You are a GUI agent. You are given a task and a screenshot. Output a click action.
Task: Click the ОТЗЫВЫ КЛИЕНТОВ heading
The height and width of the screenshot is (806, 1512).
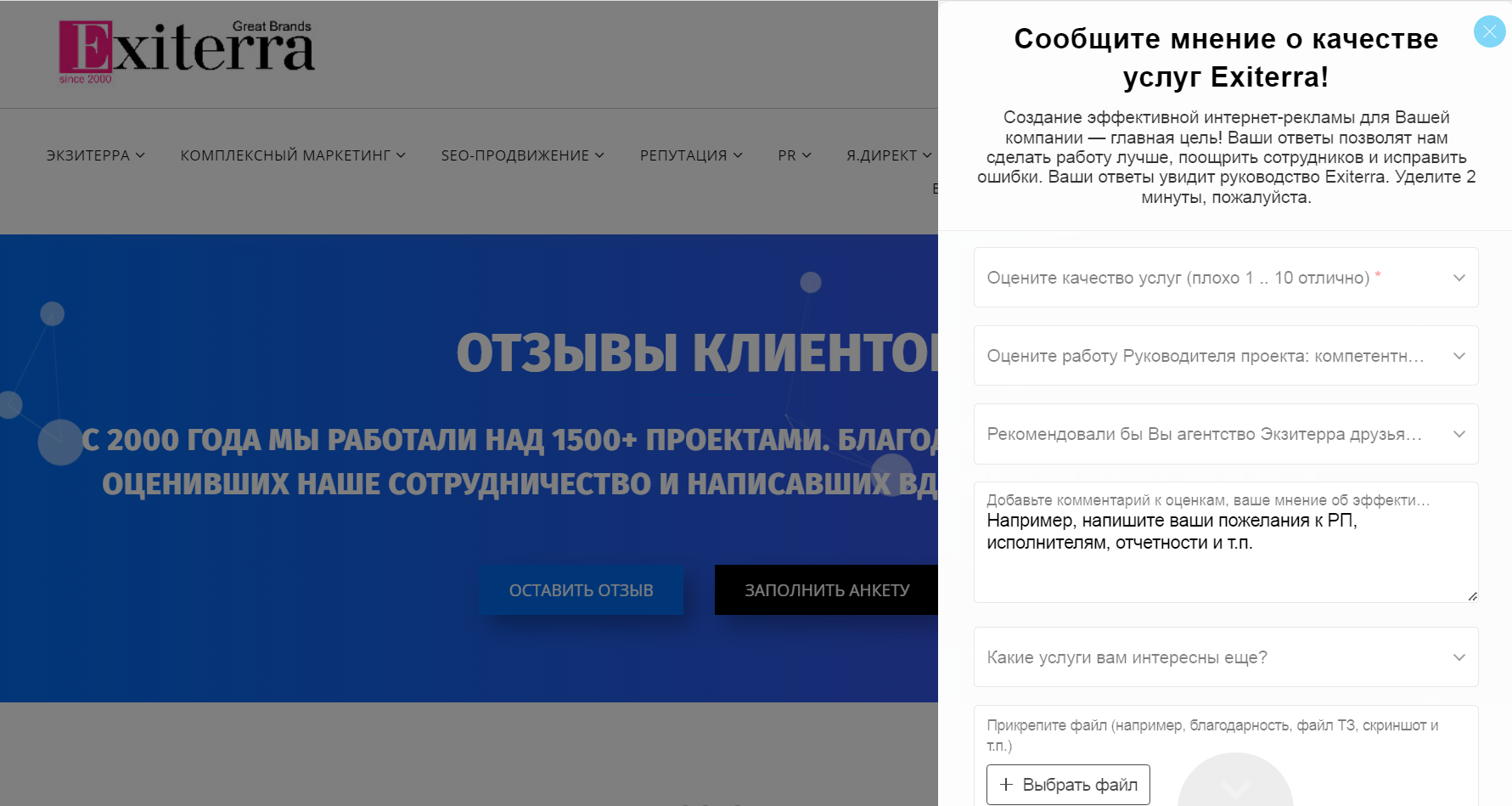point(697,352)
